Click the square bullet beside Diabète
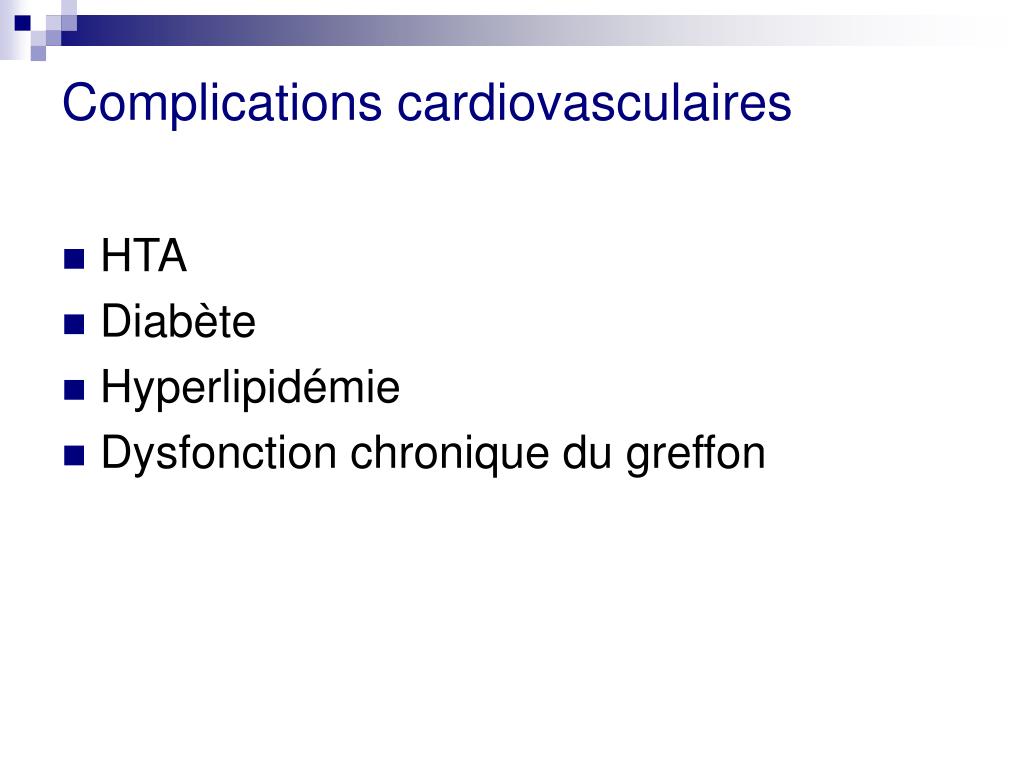 click(x=74, y=324)
